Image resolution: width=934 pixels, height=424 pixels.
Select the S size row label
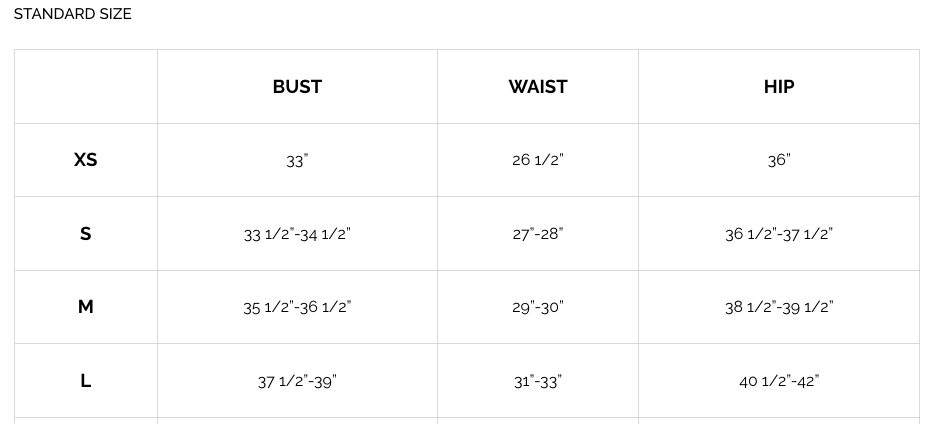(86, 234)
